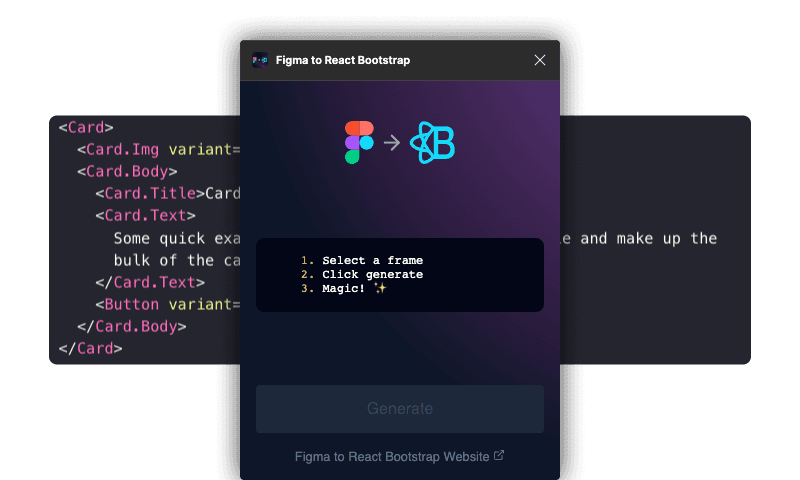800x480 pixels.
Task: Click the external link icon beside Website
Action: (x=499, y=455)
